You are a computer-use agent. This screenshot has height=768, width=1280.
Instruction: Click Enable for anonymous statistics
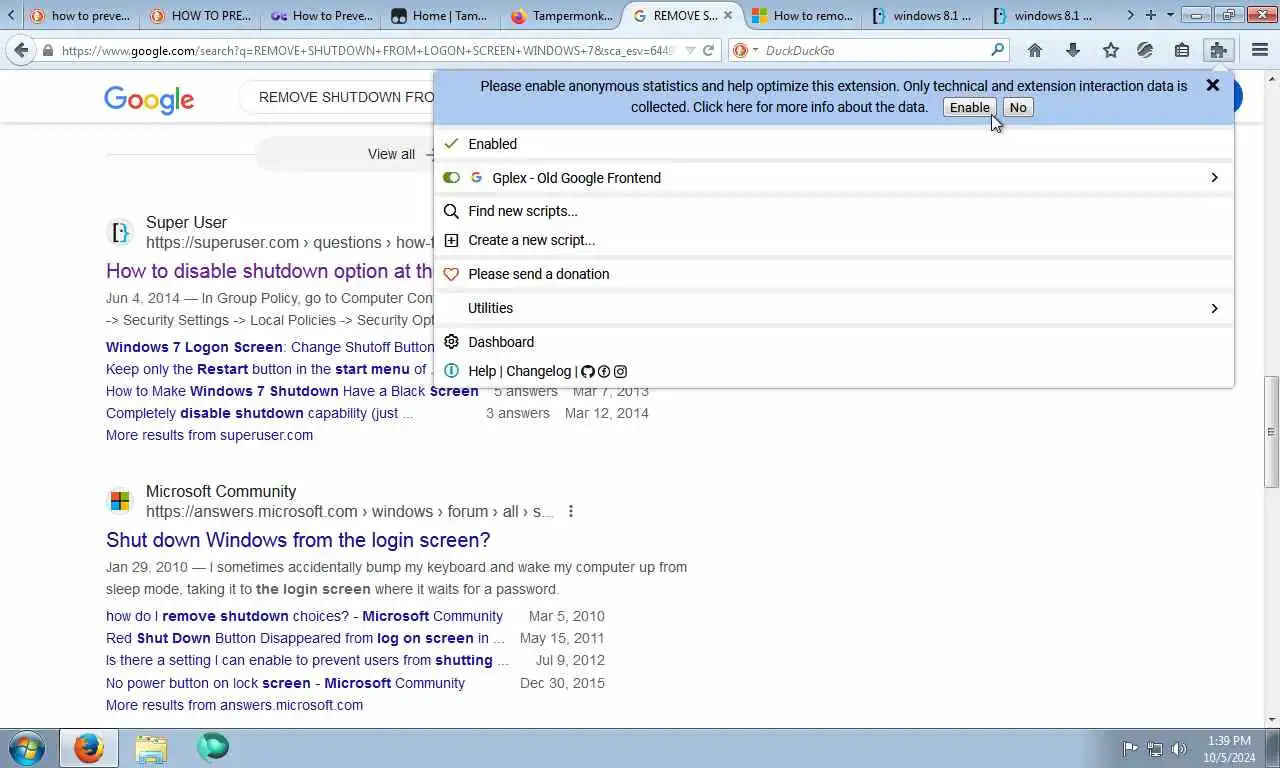[x=969, y=108]
